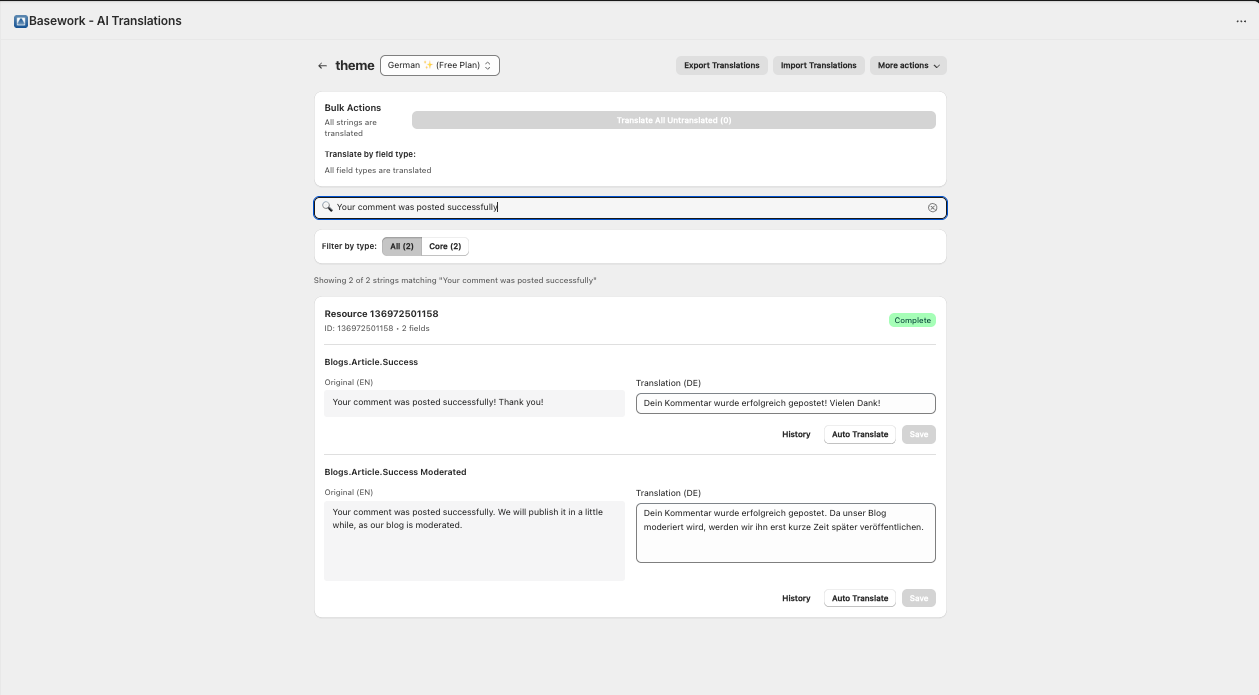The image size is (1259, 695).
Task: Click the Basework app logo icon
Action: click(x=21, y=21)
